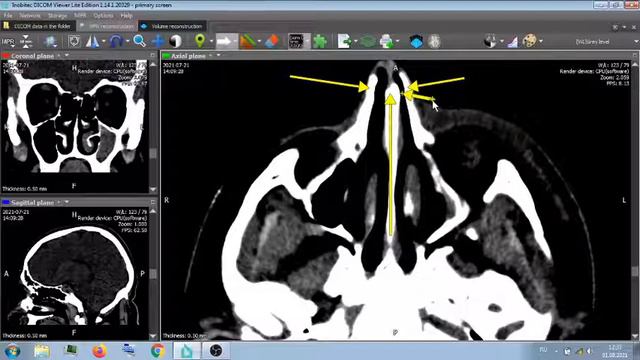
Task: Click the green layered surface icon
Action: click(368, 41)
